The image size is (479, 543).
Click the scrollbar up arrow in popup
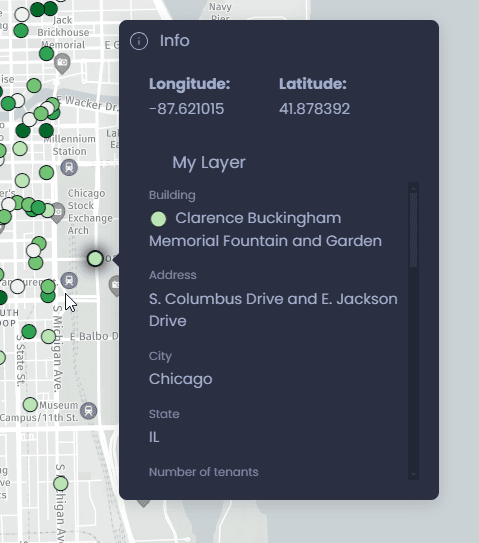pyautogui.click(x=413, y=188)
